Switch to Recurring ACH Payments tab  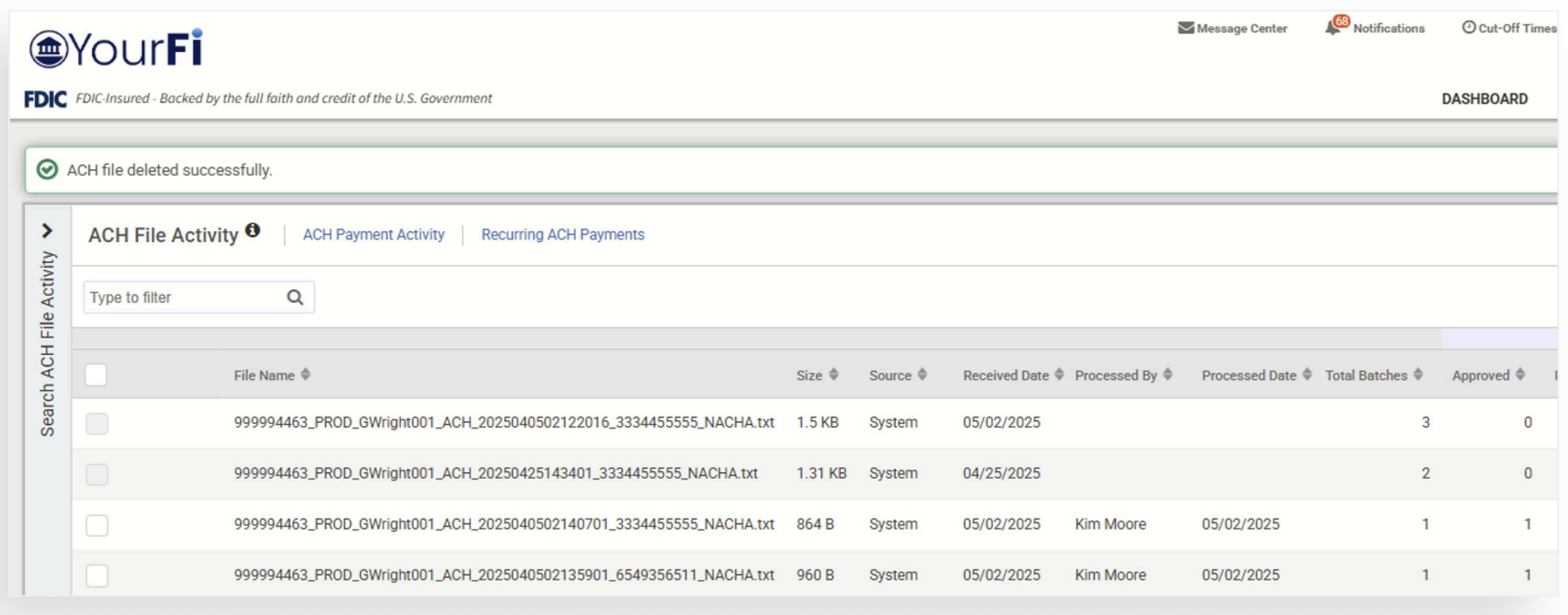coord(562,235)
